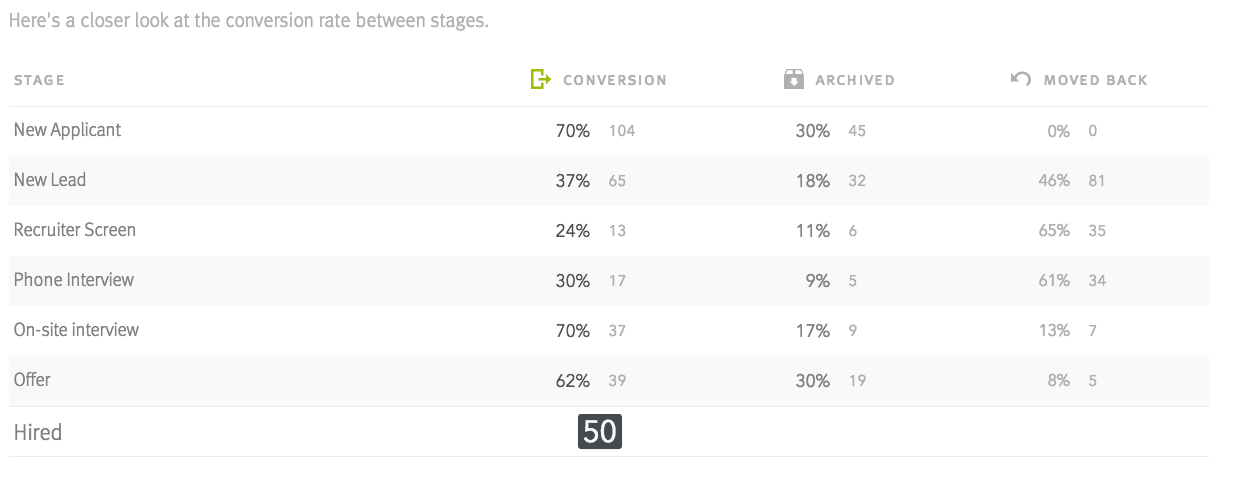Click New Applicant 70% conversion value
Viewport: 1238px width, 485px height.
tap(573, 131)
